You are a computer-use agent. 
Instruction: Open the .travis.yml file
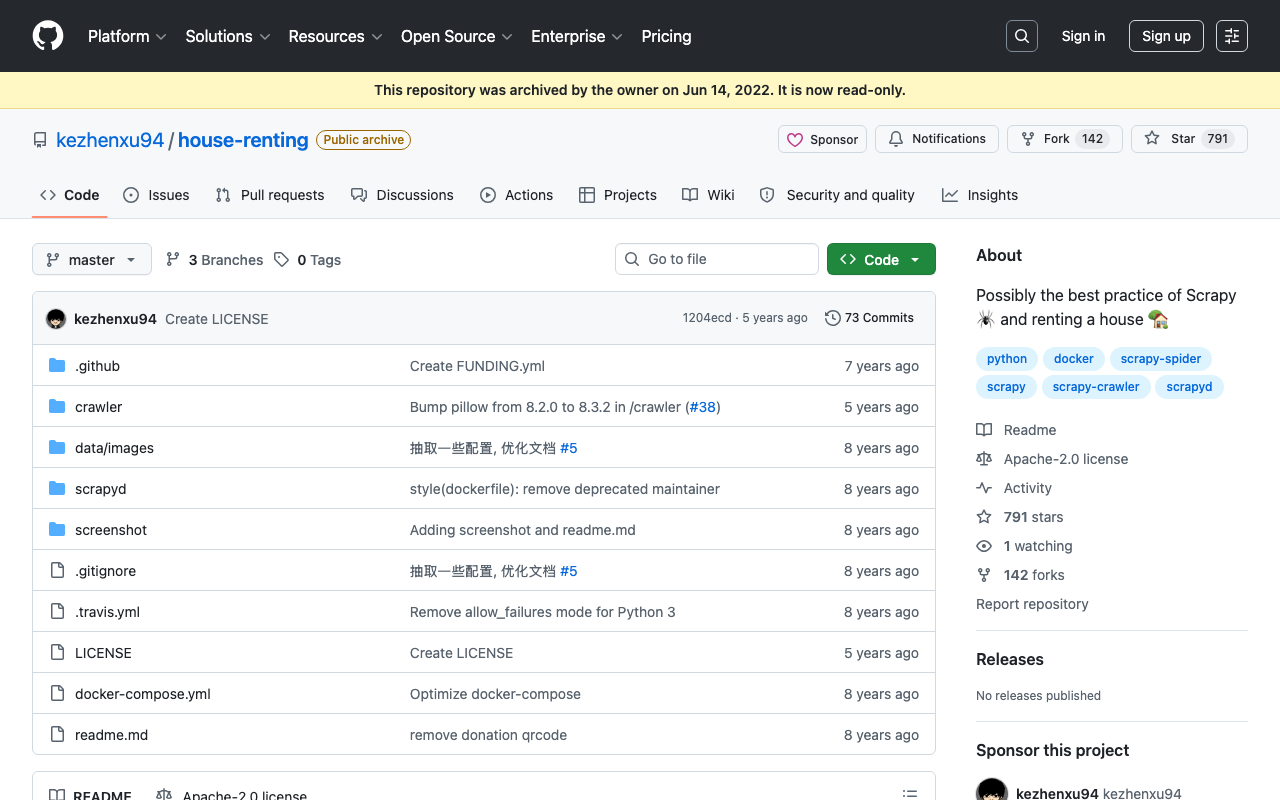(107, 612)
